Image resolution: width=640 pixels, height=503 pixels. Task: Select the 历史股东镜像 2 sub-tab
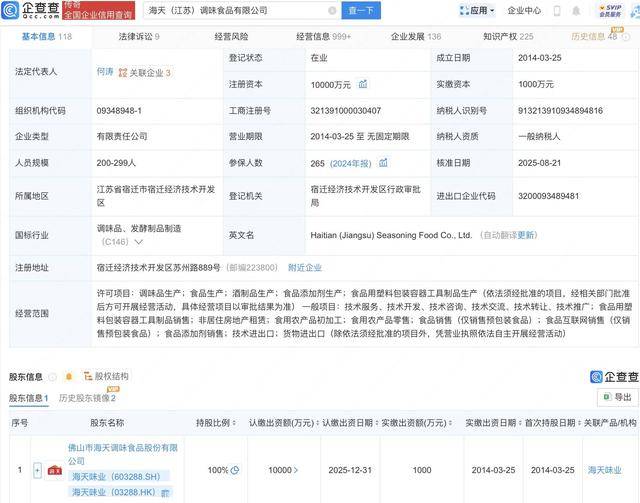[x=87, y=398]
